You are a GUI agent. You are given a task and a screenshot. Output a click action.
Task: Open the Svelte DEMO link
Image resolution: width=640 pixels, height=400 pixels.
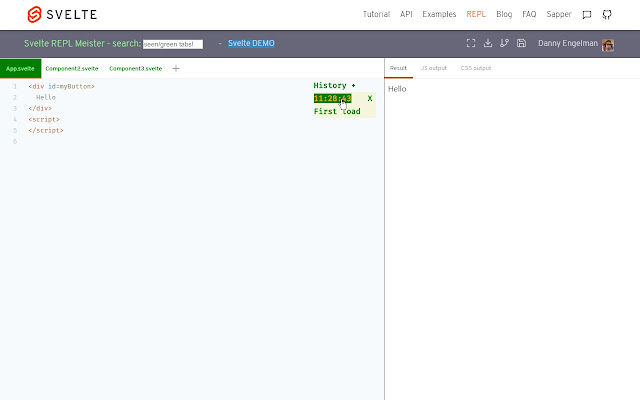[x=251, y=43]
